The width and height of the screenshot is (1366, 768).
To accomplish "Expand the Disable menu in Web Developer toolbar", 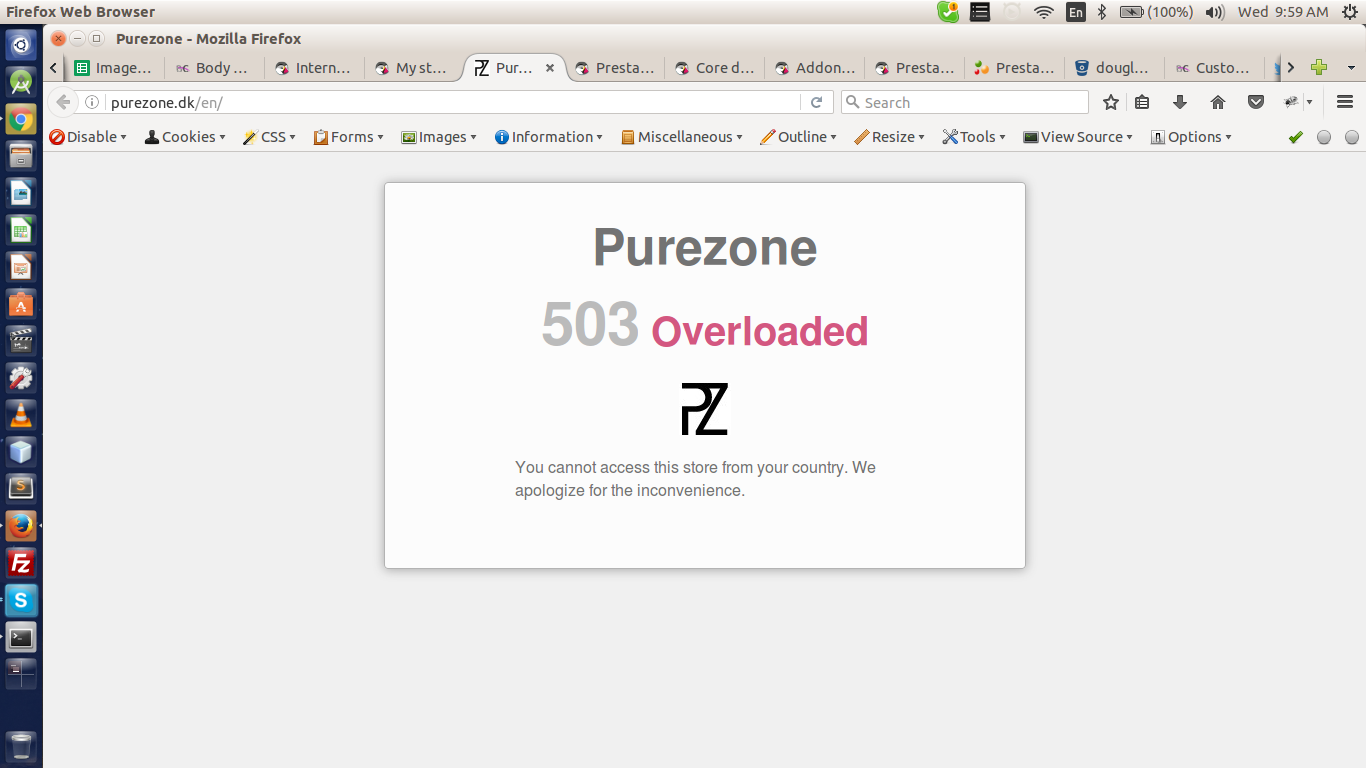I will [88, 137].
